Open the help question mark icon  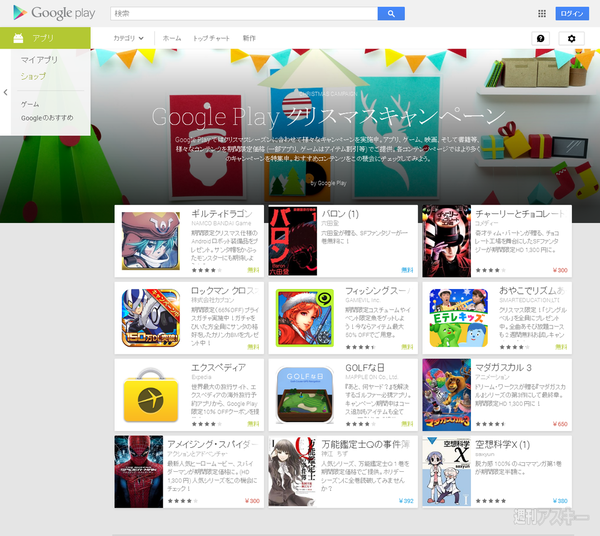[x=540, y=38]
